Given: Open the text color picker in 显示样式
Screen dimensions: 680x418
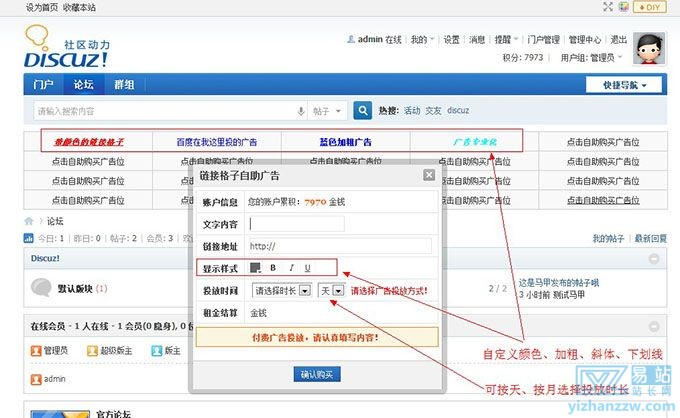Looking at the screenshot, I should pyautogui.click(x=255, y=268).
